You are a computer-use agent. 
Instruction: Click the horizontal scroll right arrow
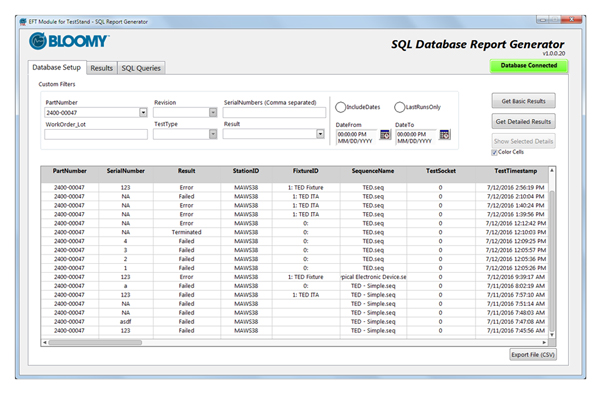pos(545,342)
